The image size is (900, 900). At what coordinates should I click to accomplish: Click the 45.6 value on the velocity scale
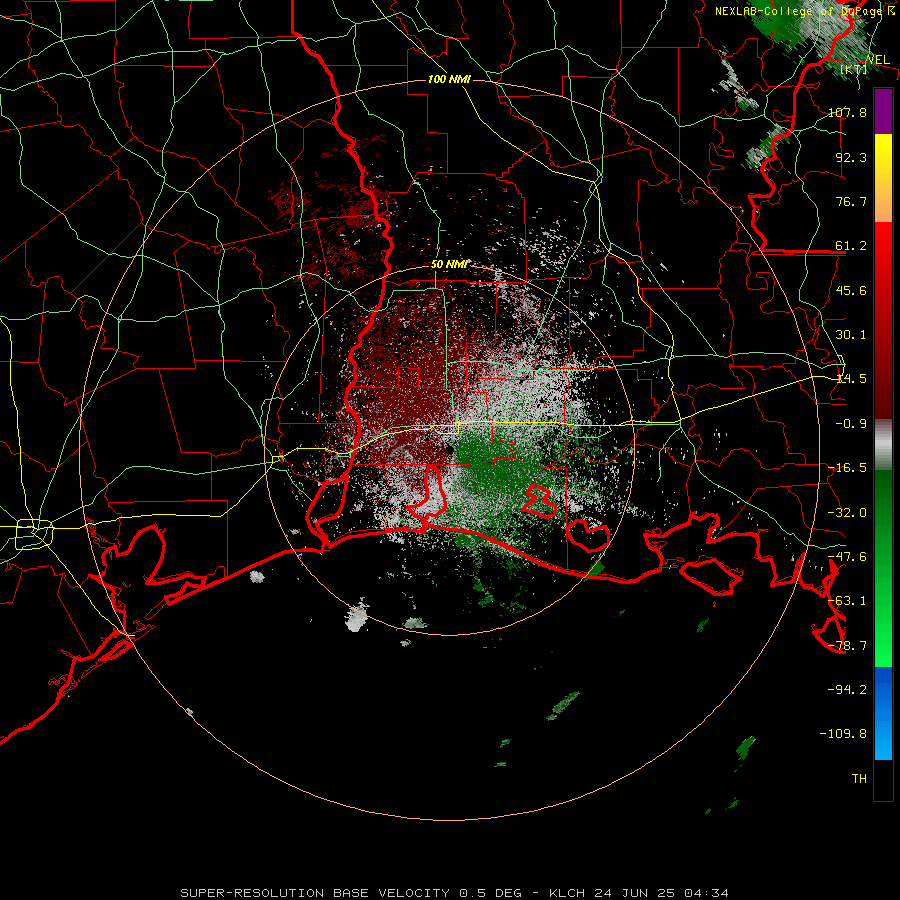851,290
